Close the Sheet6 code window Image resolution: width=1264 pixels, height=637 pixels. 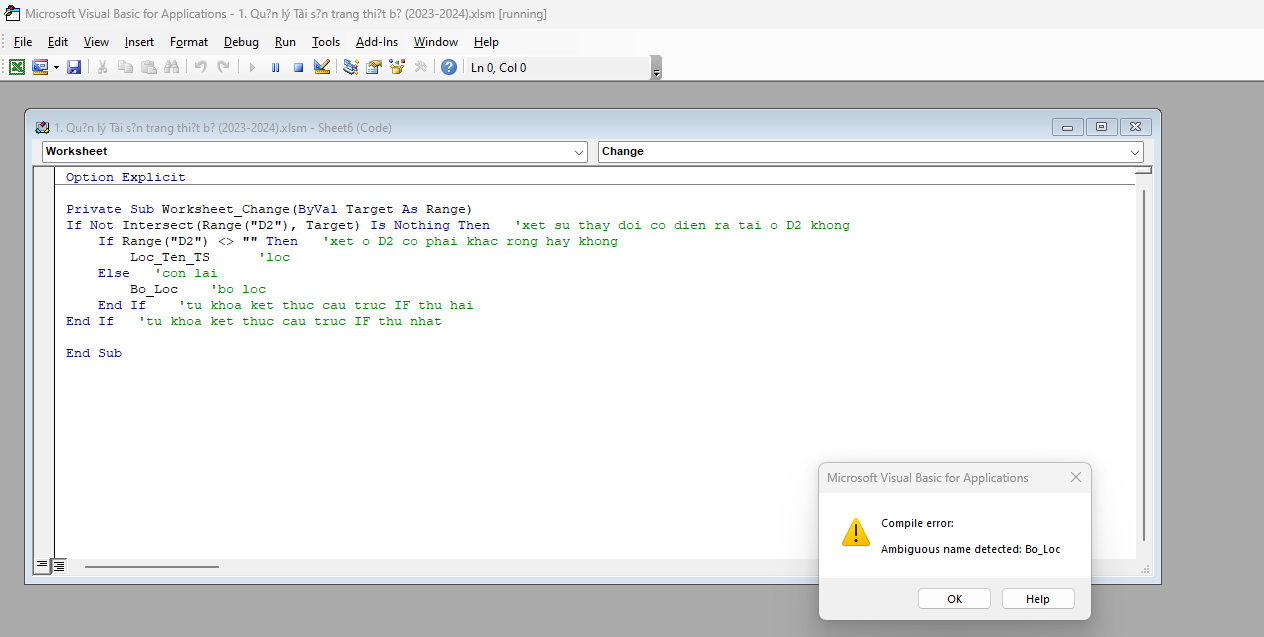point(1136,127)
